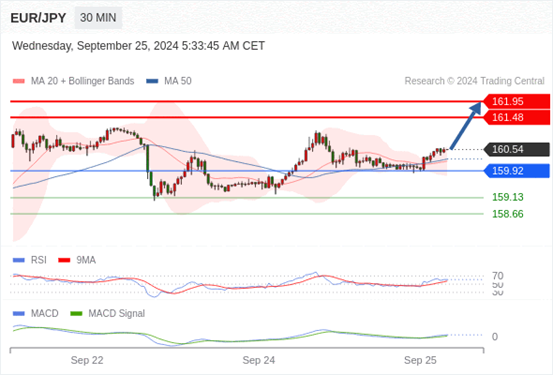The image size is (553, 375).
Task: Click the RSI 70 level label
Action: point(498,276)
